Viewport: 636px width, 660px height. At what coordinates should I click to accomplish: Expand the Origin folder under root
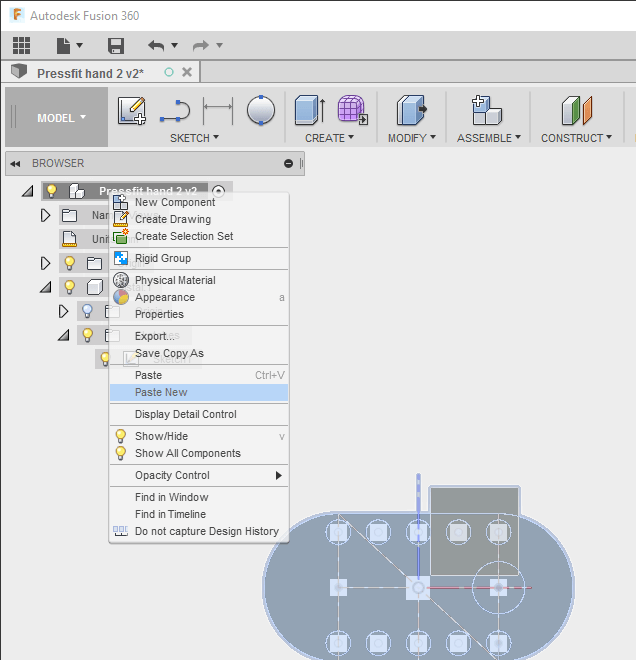click(x=45, y=263)
